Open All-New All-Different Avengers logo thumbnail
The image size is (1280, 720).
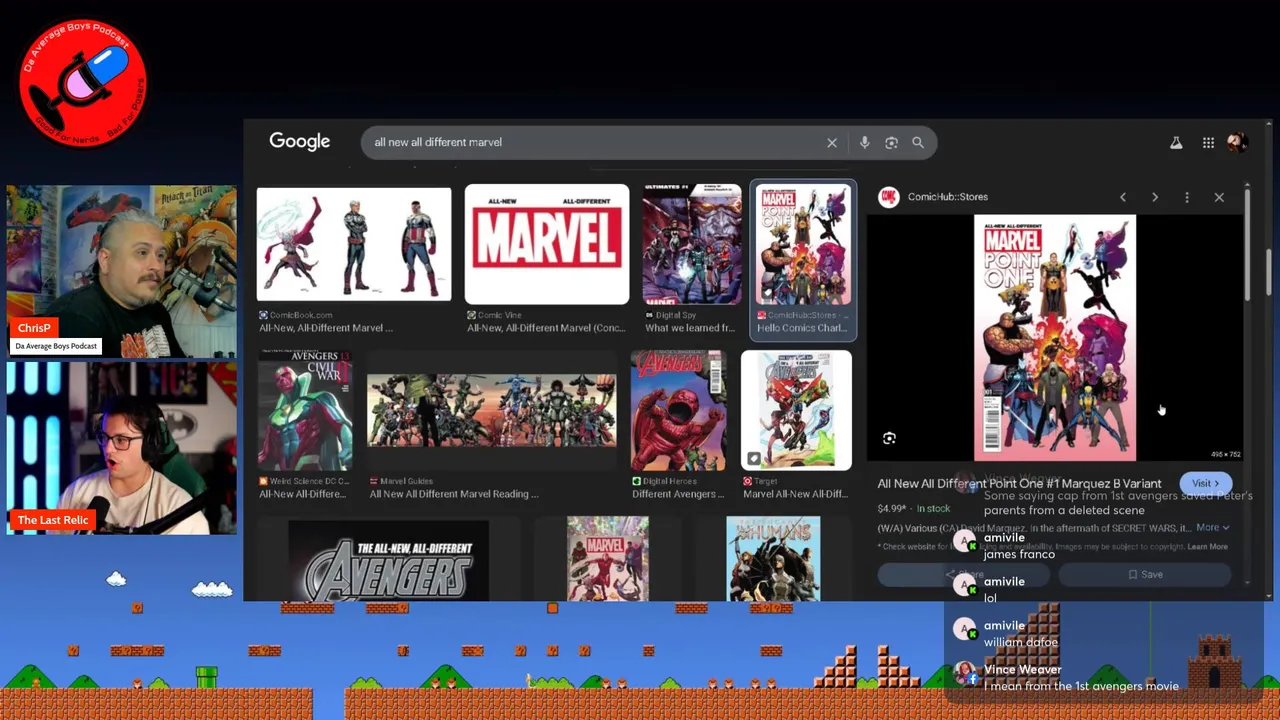click(388, 560)
